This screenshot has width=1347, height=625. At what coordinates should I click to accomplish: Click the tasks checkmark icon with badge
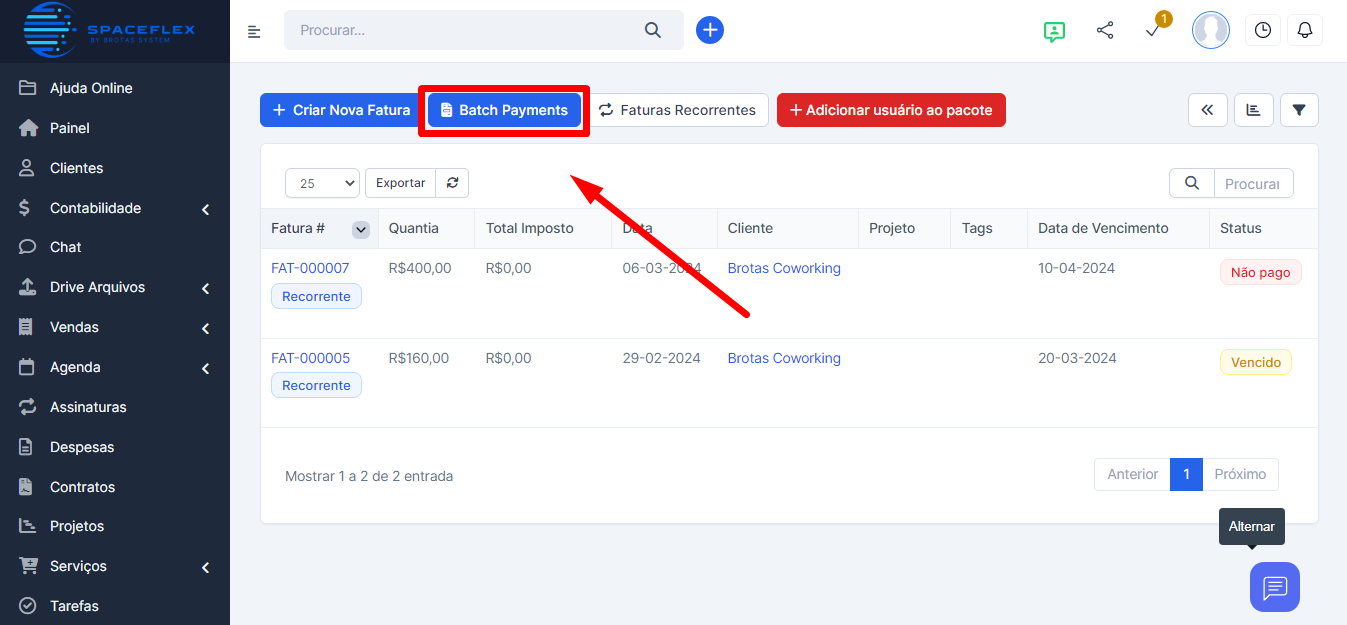click(1153, 30)
